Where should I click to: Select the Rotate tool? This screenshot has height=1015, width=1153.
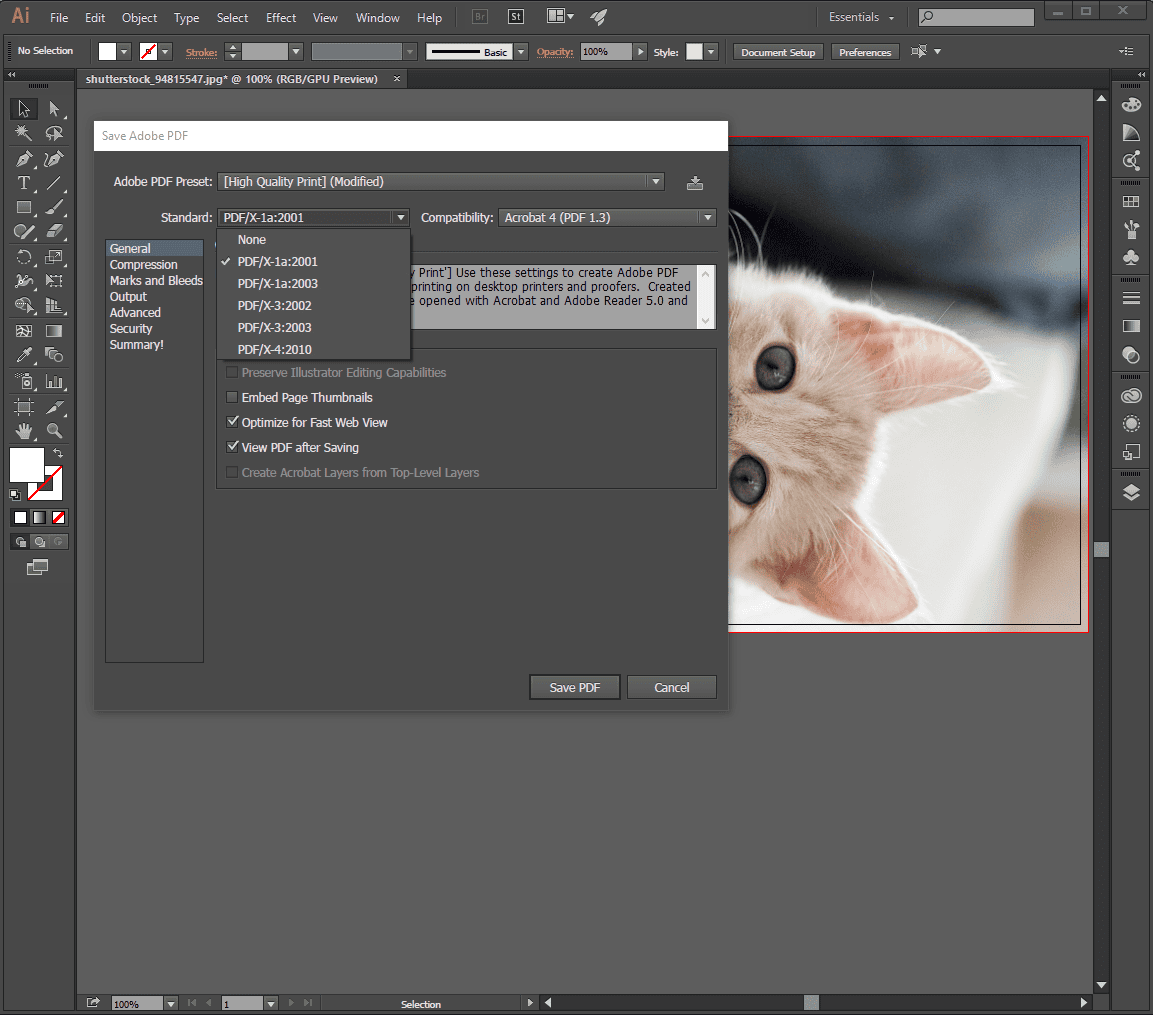[24, 257]
